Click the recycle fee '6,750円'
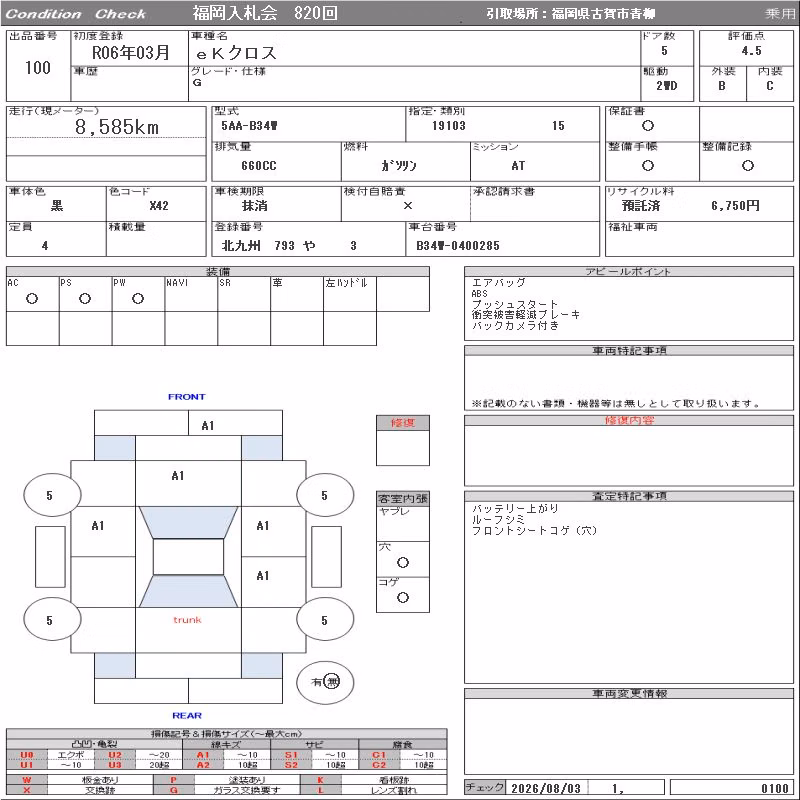 [735, 206]
